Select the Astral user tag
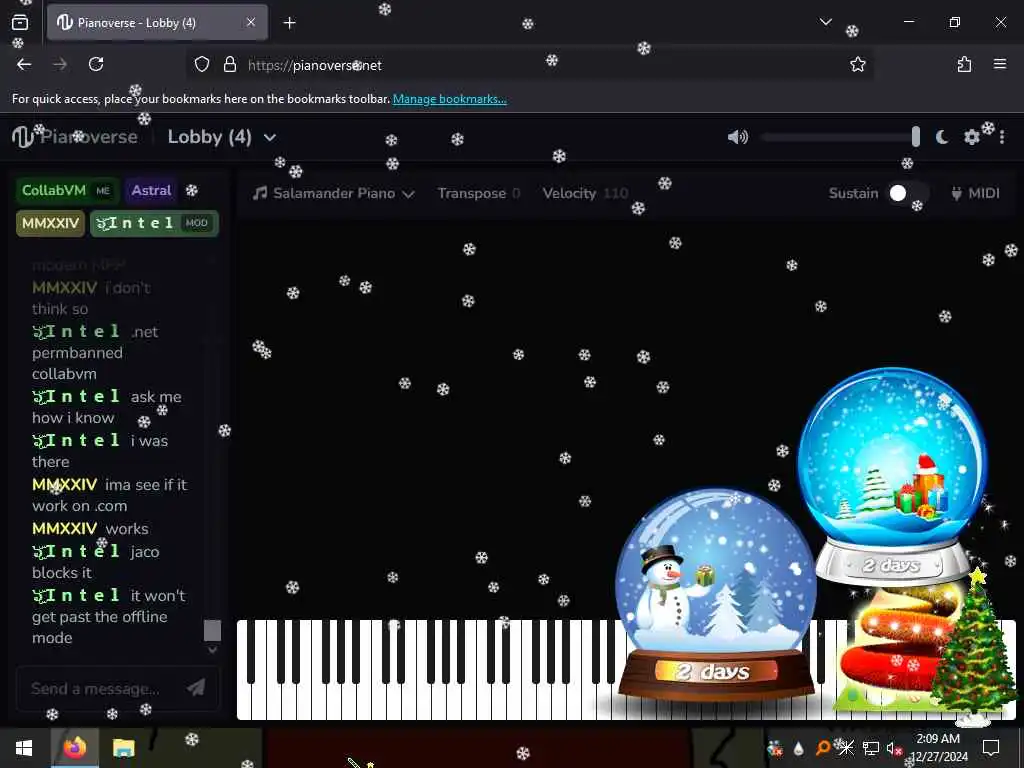 point(151,191)
